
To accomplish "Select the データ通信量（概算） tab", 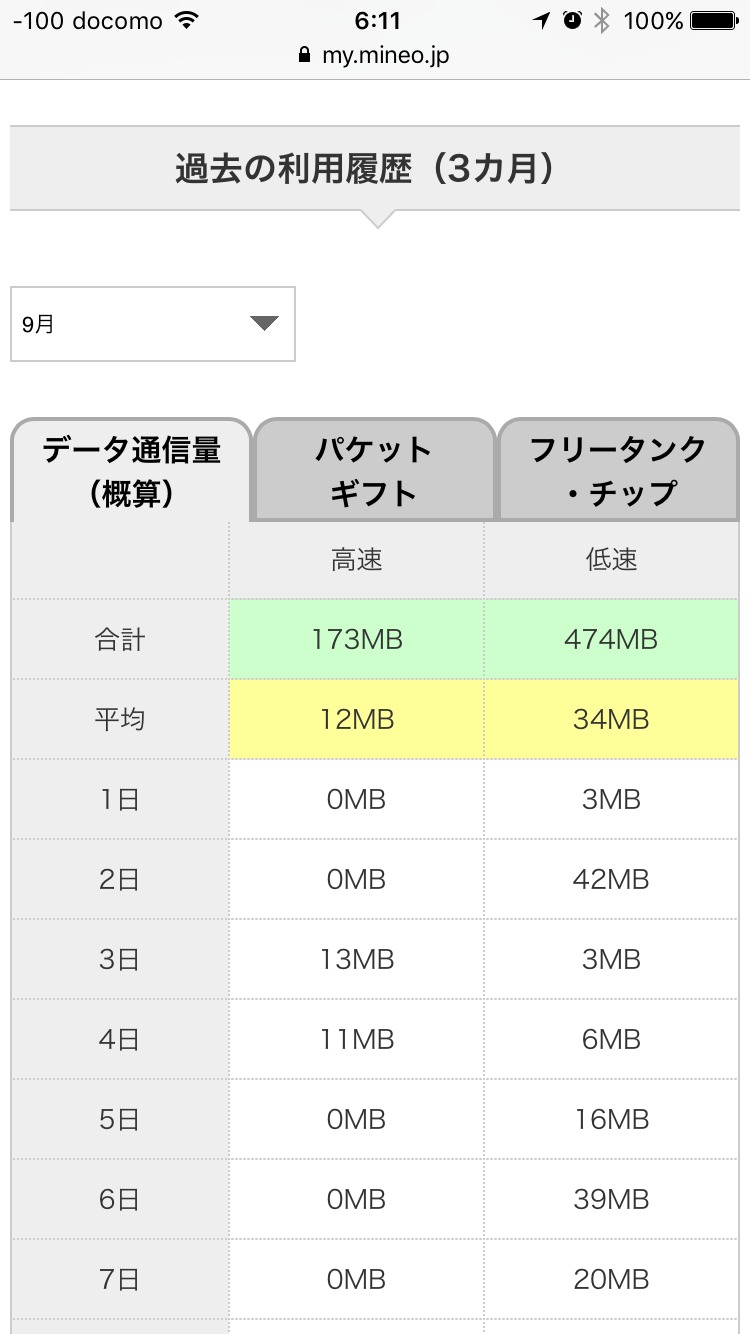I will [x=131, y=471].
